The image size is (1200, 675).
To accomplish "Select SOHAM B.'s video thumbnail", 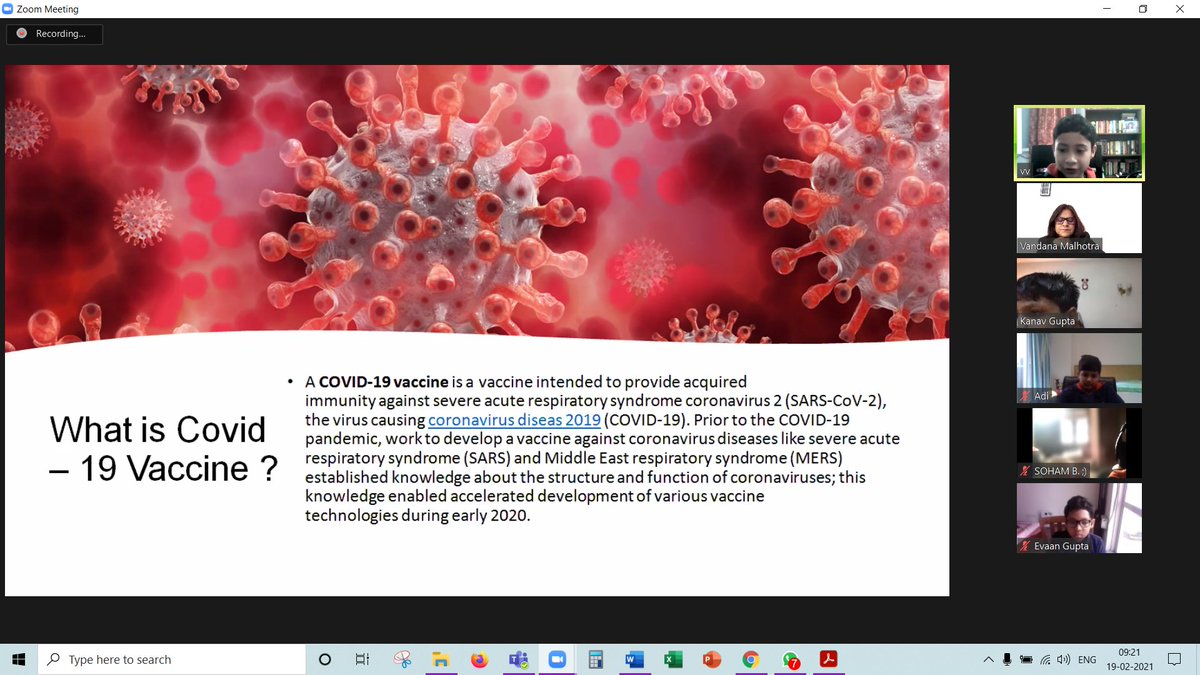I will click(x=1079, y=443).
